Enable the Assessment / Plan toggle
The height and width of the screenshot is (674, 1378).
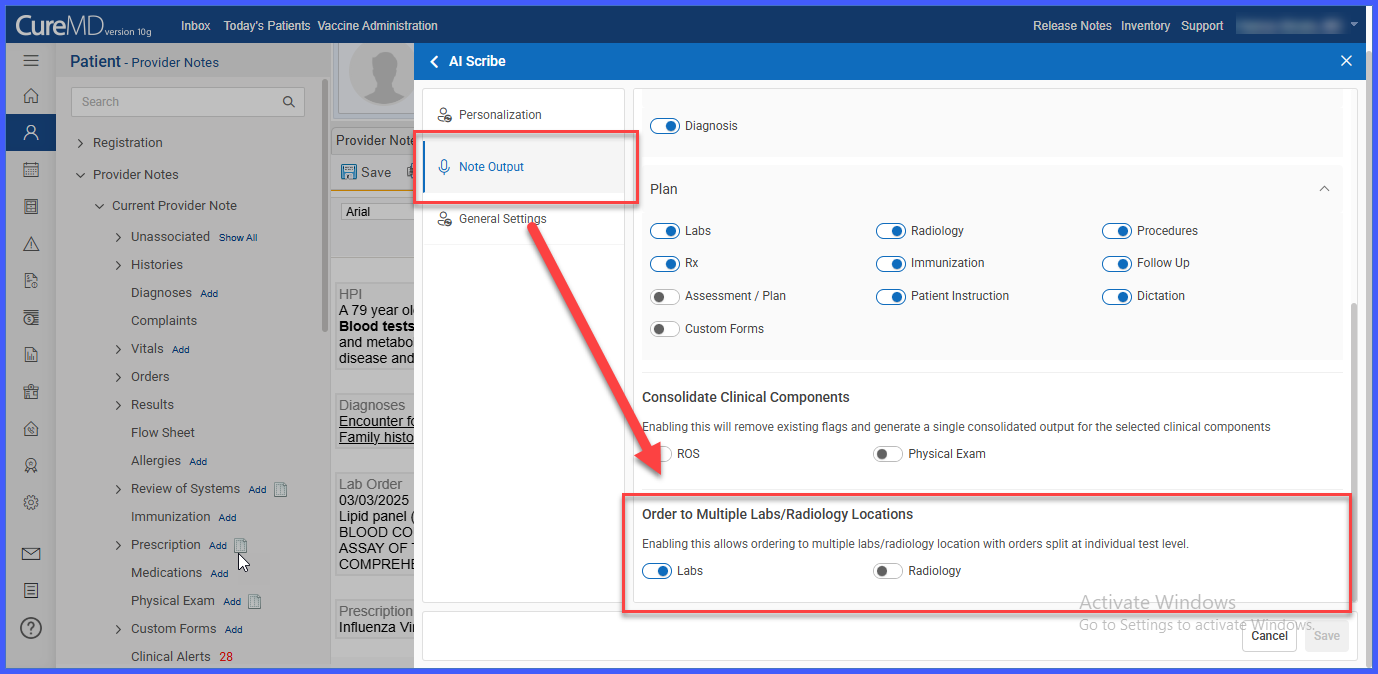664,296
